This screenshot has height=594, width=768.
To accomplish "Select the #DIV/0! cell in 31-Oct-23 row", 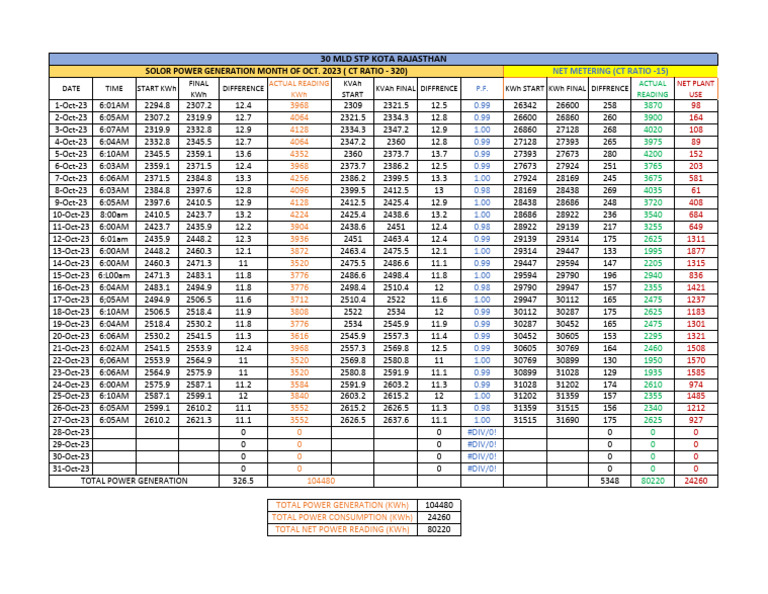I will pyautogui.click(x=481, y=469).
